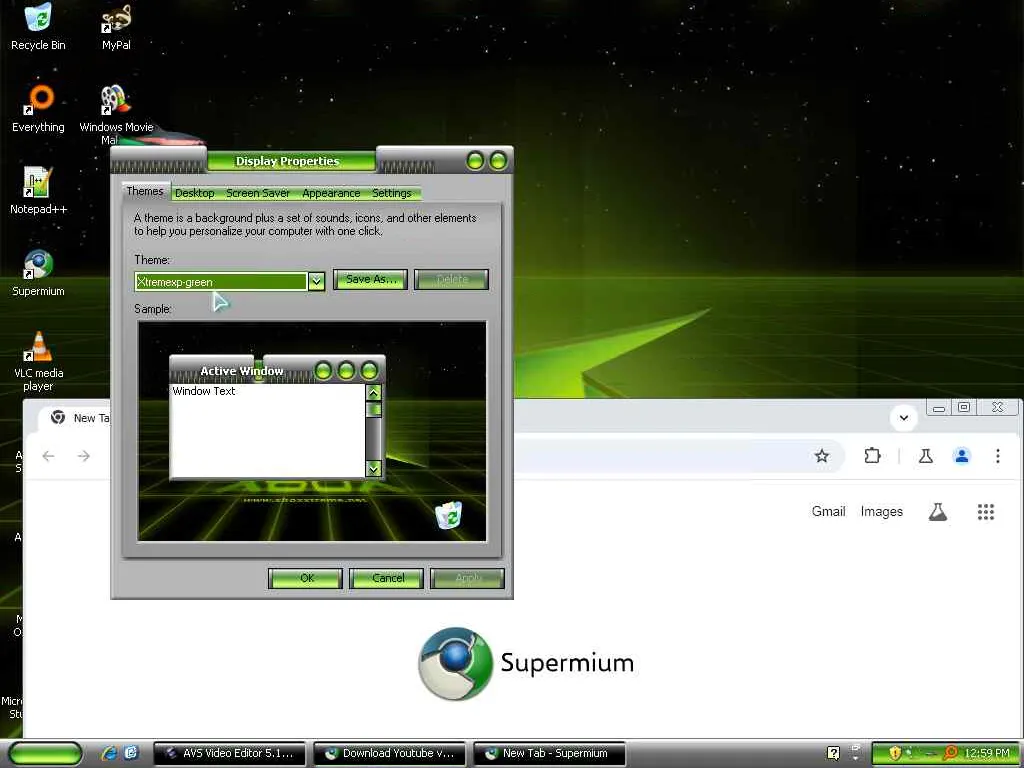Expand the Theme dropdown arrow

[x=316, y=281]
